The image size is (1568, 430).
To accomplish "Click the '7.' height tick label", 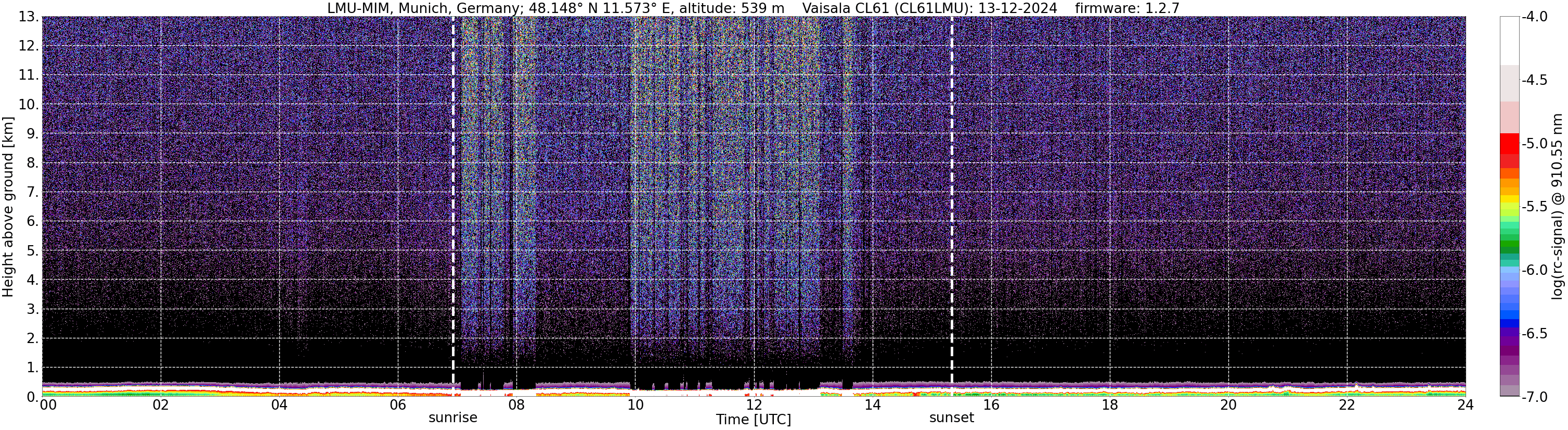I will 33,193.
